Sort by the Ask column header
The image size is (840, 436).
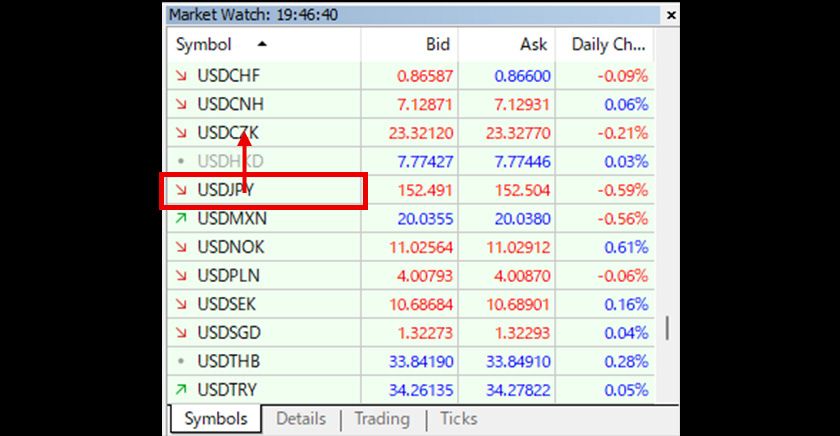[x=533, y=45]
